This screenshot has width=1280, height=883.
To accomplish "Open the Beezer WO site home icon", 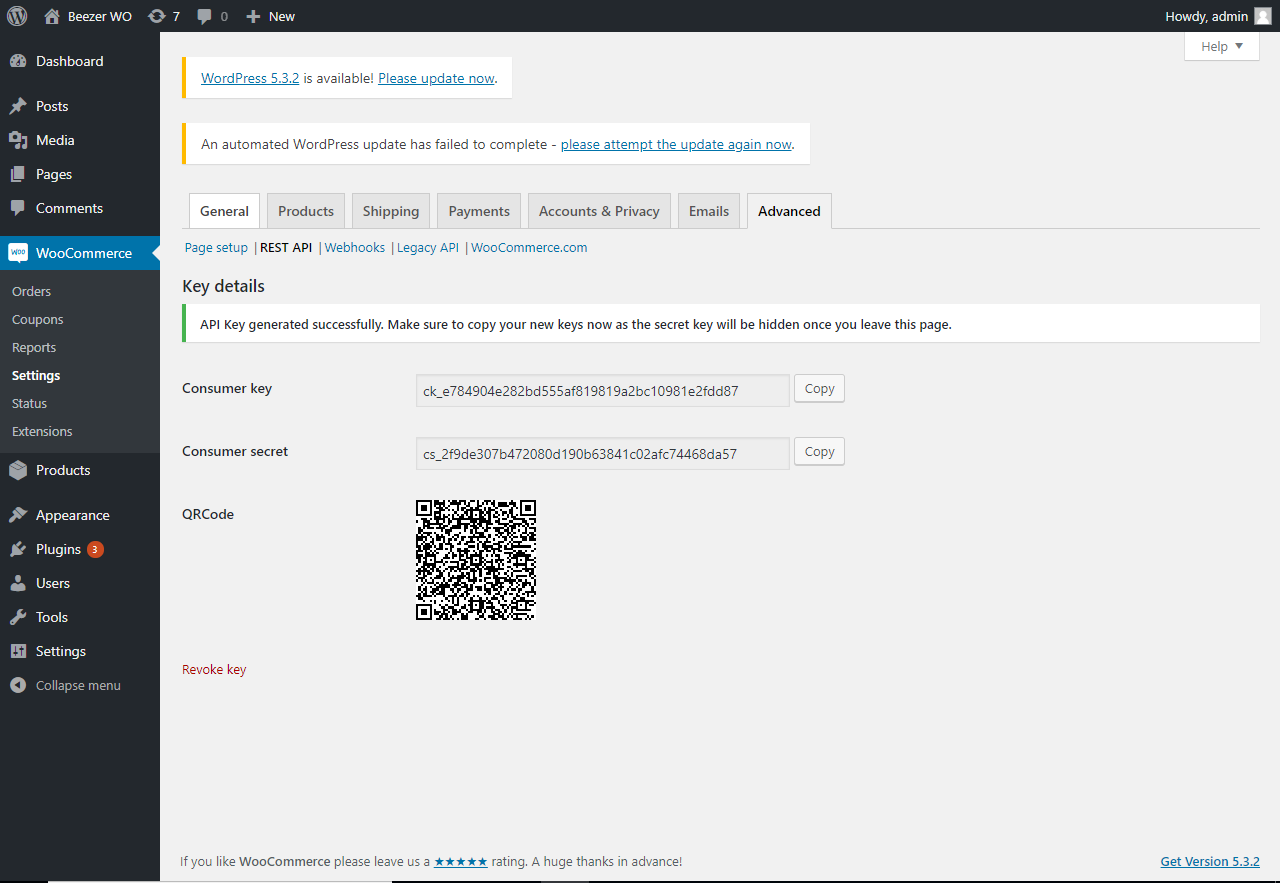I will (x=52, y=16).
